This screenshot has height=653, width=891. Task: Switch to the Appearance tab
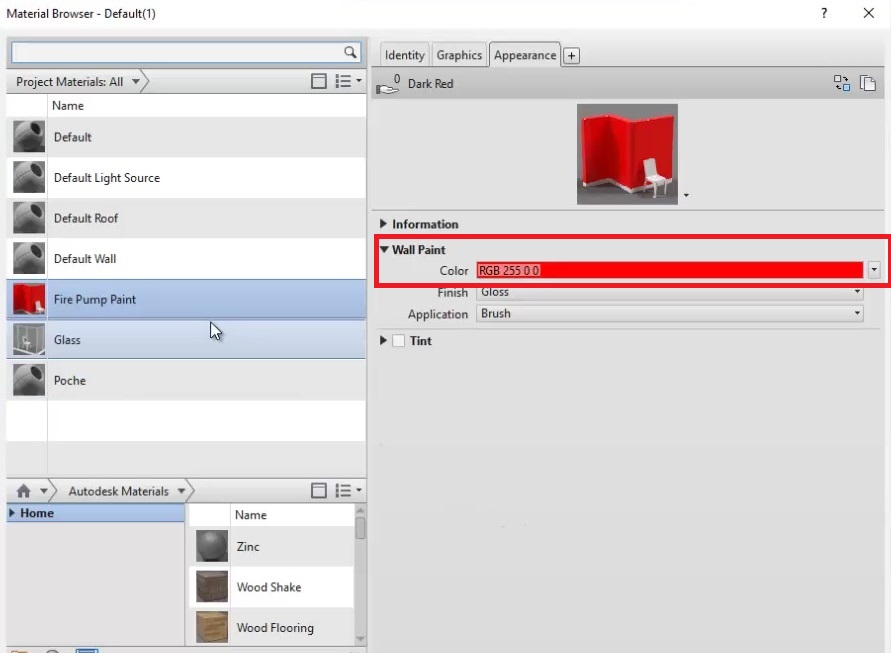(x=524, y=55)
